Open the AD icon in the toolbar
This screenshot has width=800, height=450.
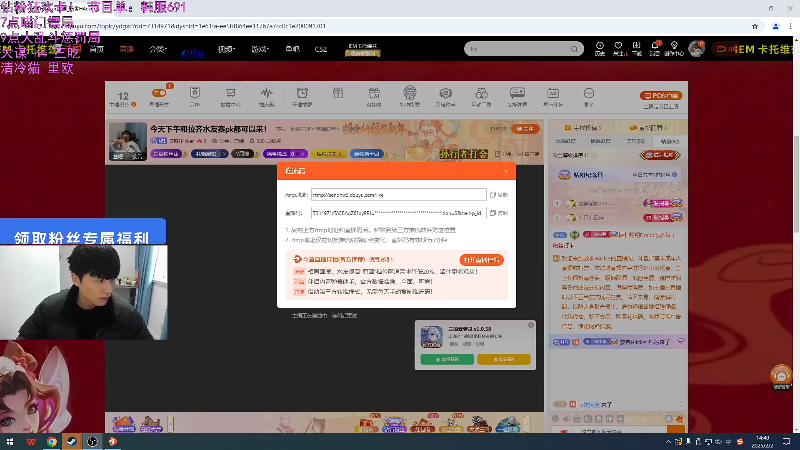click(553, 93)
